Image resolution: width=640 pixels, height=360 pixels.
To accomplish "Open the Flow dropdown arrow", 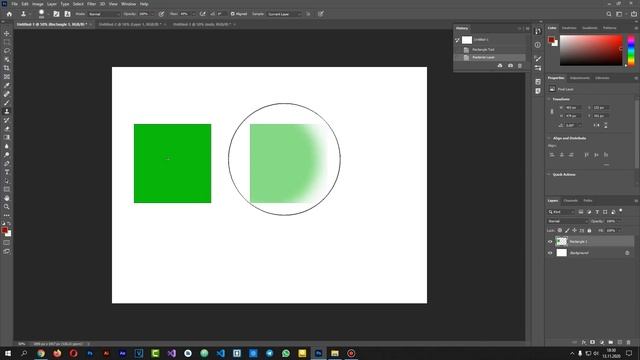I will click(x=193, y=14).
